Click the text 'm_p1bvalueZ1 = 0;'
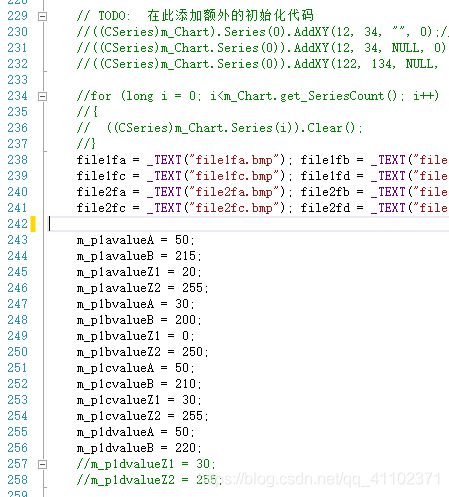449x497 pixels. click(x=135, y=336)
